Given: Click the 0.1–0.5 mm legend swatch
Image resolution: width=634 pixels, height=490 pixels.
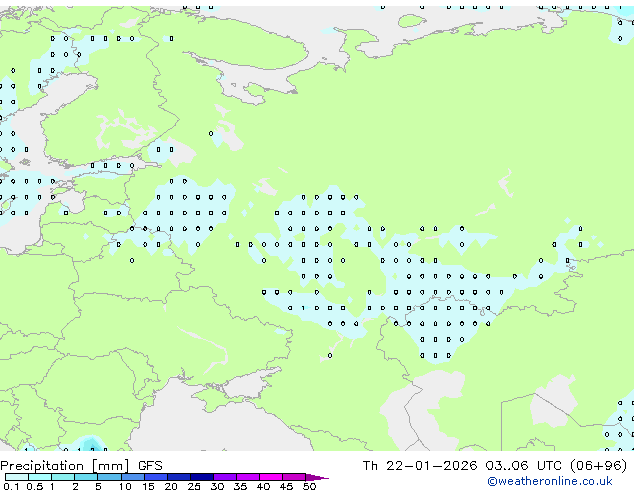Looking at the screenshot, I should click(x=17, y=477).
